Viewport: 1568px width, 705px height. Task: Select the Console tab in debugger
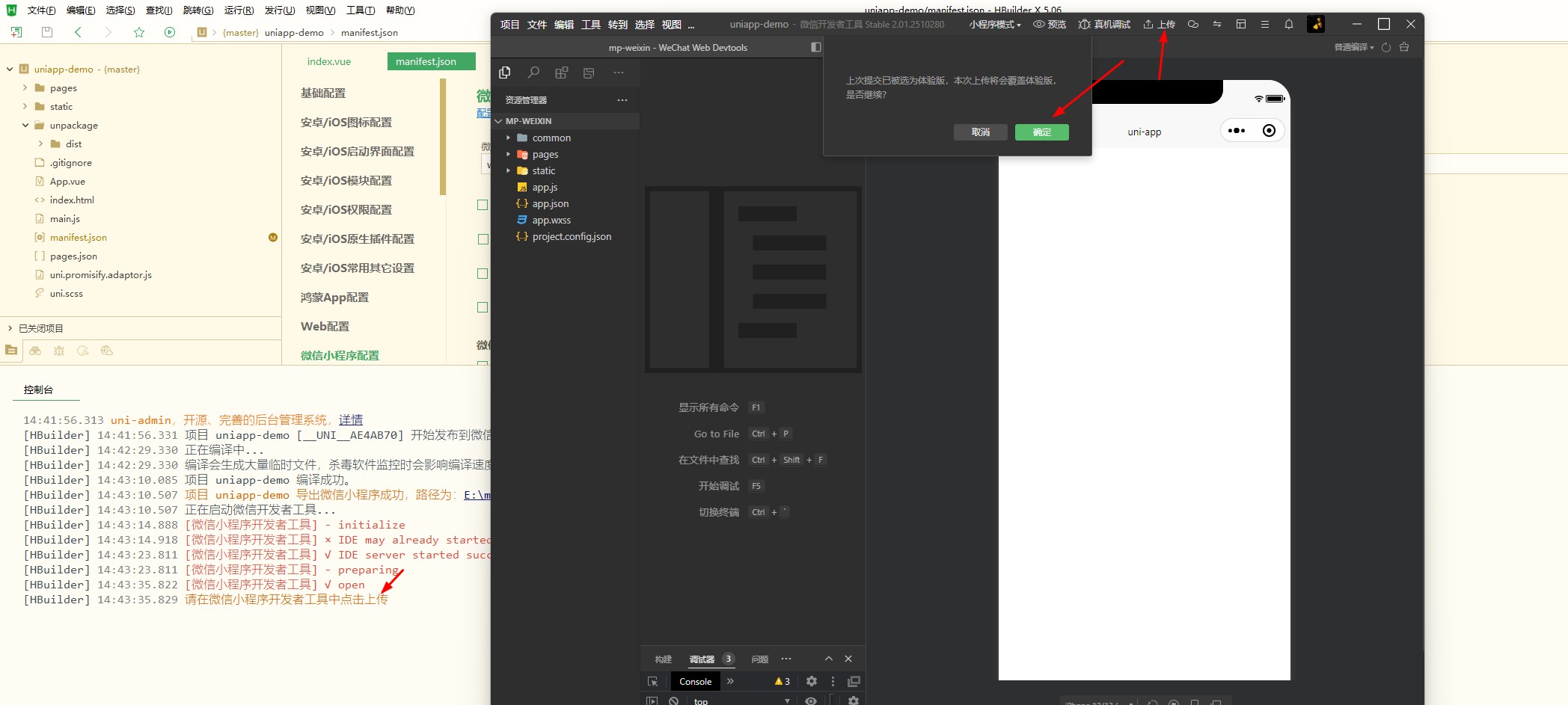pyautogui.click(x=695, y=681)
